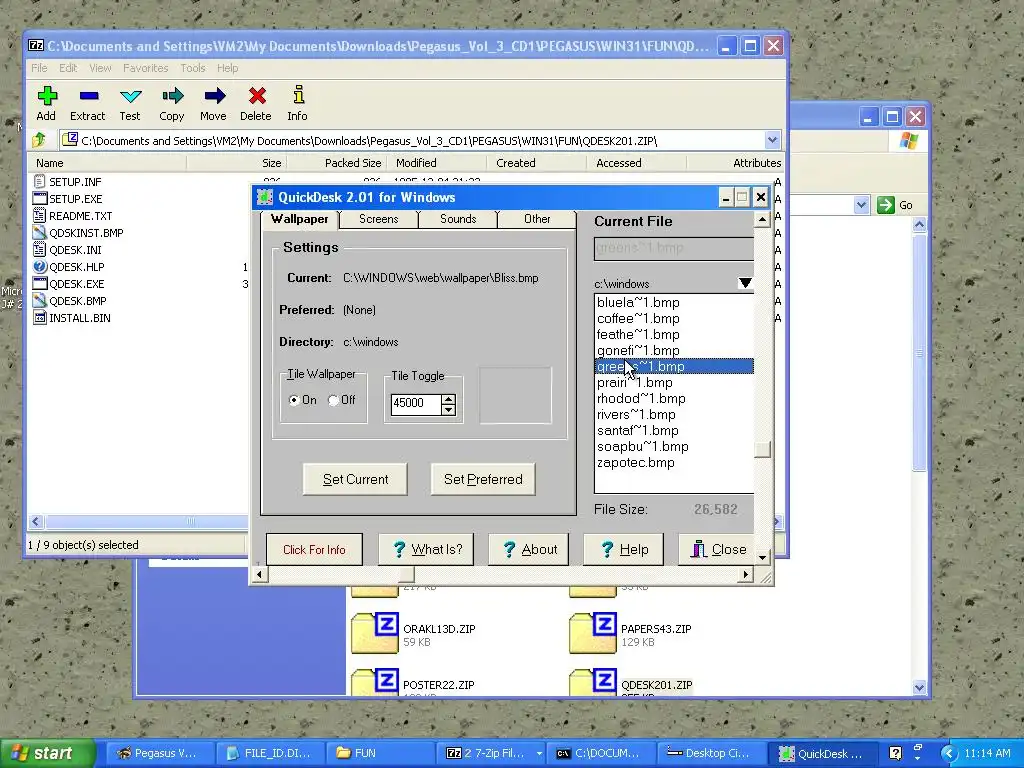Click the Add icon in 7-Zip toolbar
This screenshot has height=768, width=1024.
click(x=46, y=96)
